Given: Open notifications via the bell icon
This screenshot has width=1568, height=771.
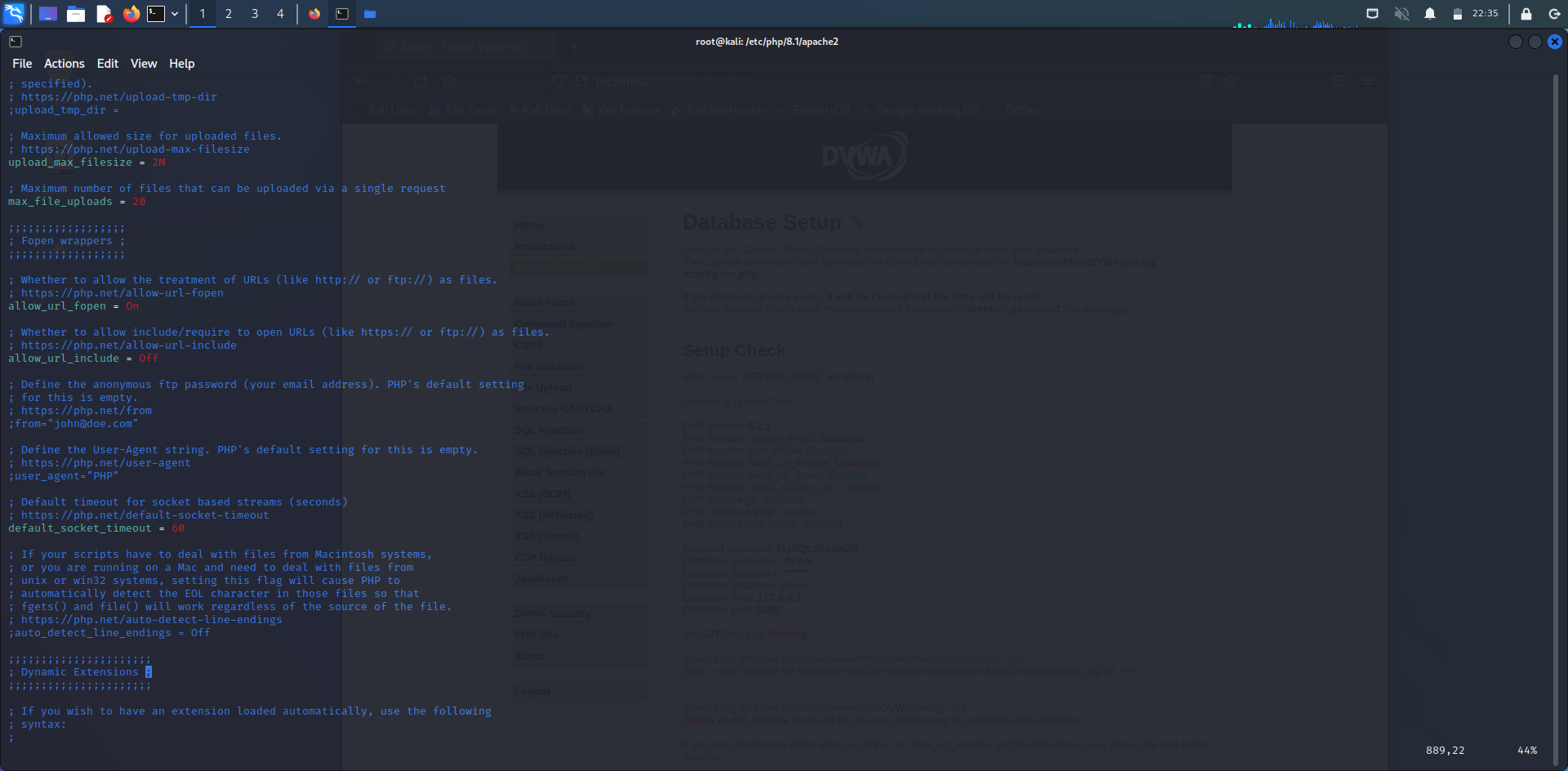Looking at the screenshot, I should pos(1431,14).
